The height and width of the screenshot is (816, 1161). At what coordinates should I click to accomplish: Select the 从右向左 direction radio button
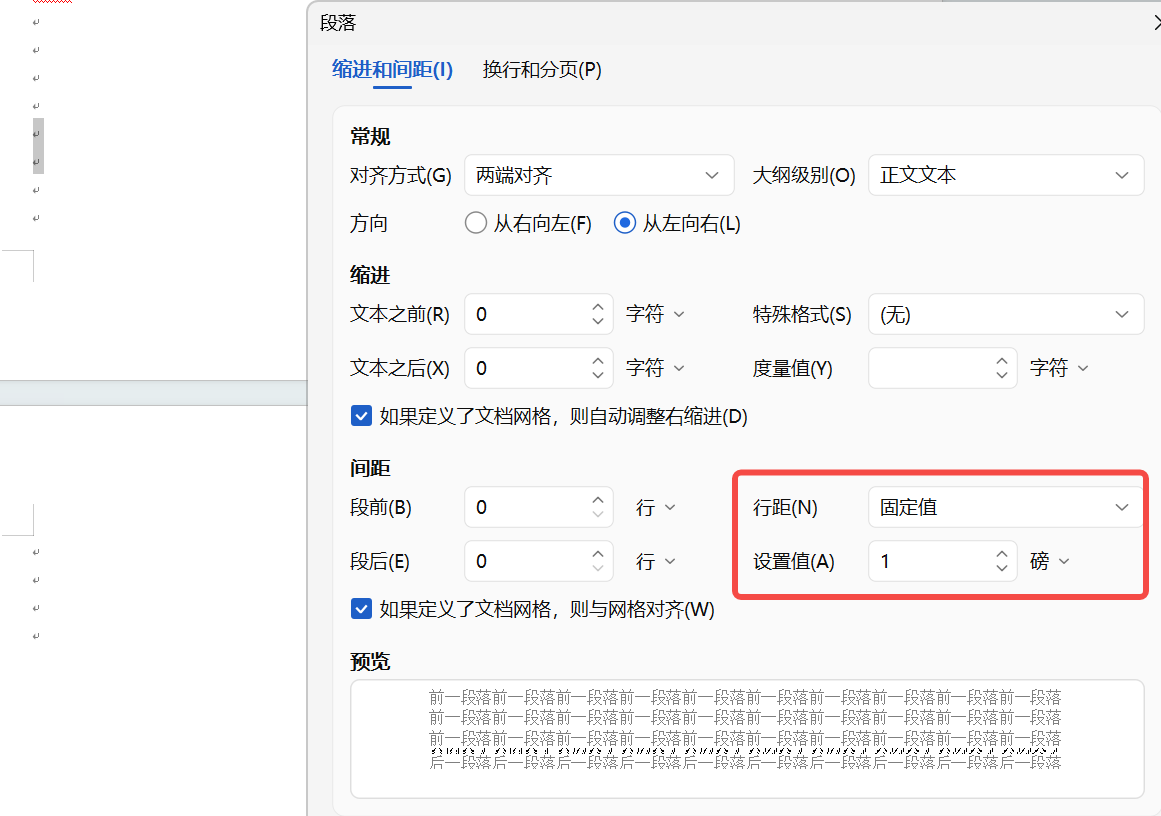tap(476, 223)
